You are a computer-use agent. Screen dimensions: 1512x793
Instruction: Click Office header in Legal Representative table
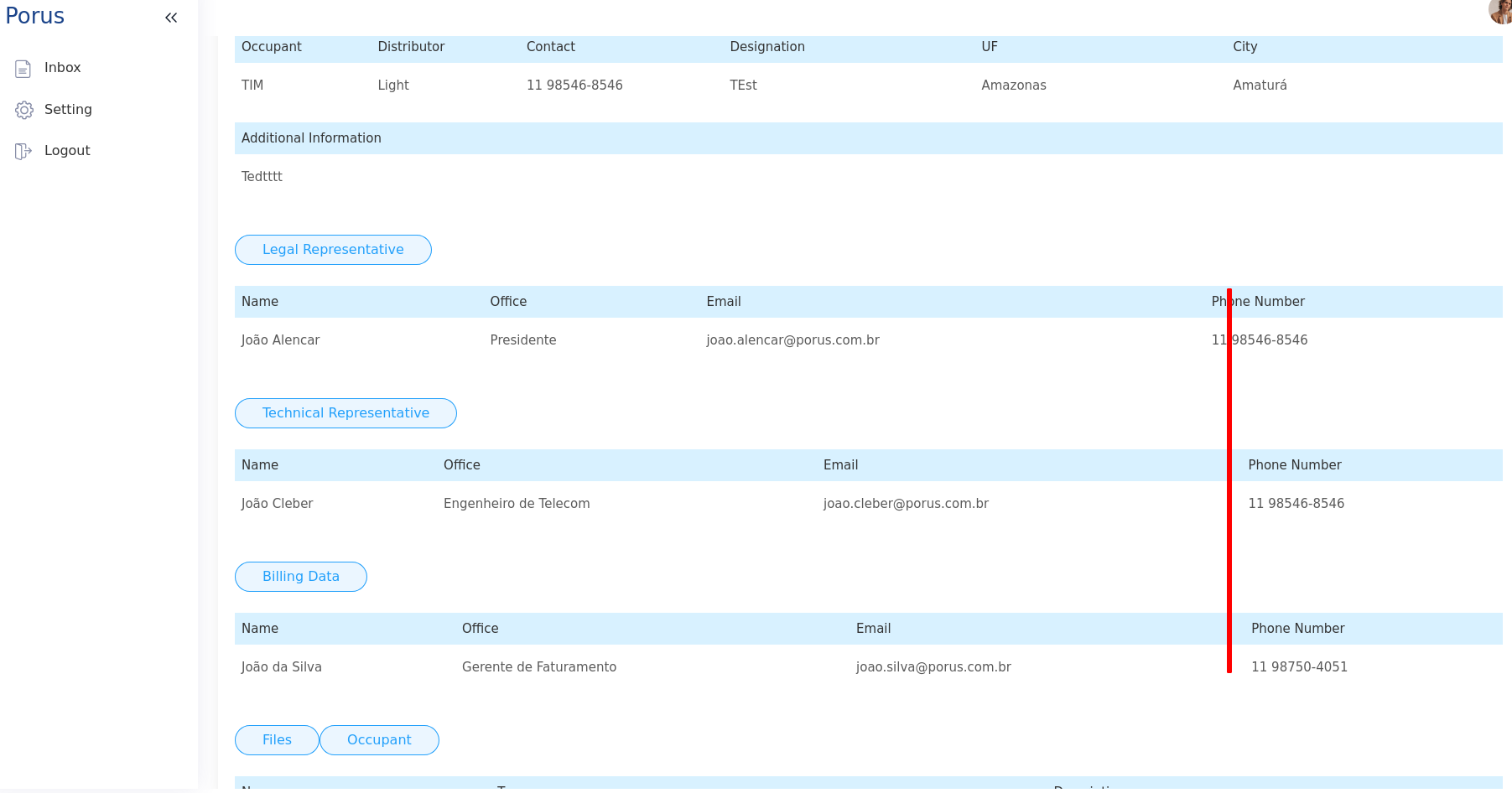pos(508,302)
